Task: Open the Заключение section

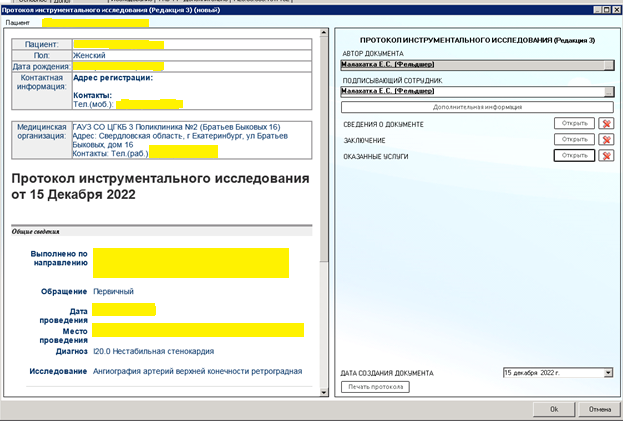Action: click(x=574, y=139)
